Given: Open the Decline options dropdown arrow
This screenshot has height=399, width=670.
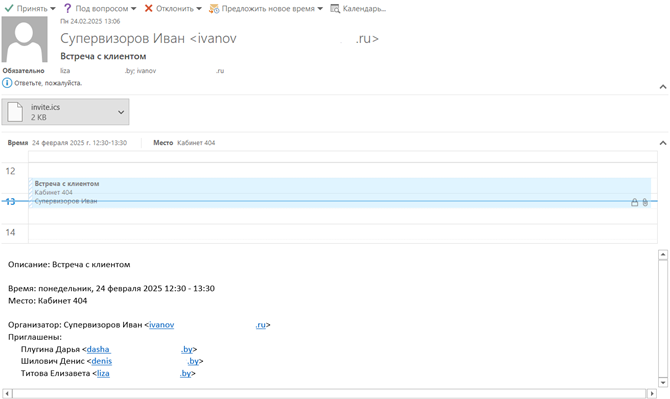Looking at the screenshot, I should coord(199,9).
